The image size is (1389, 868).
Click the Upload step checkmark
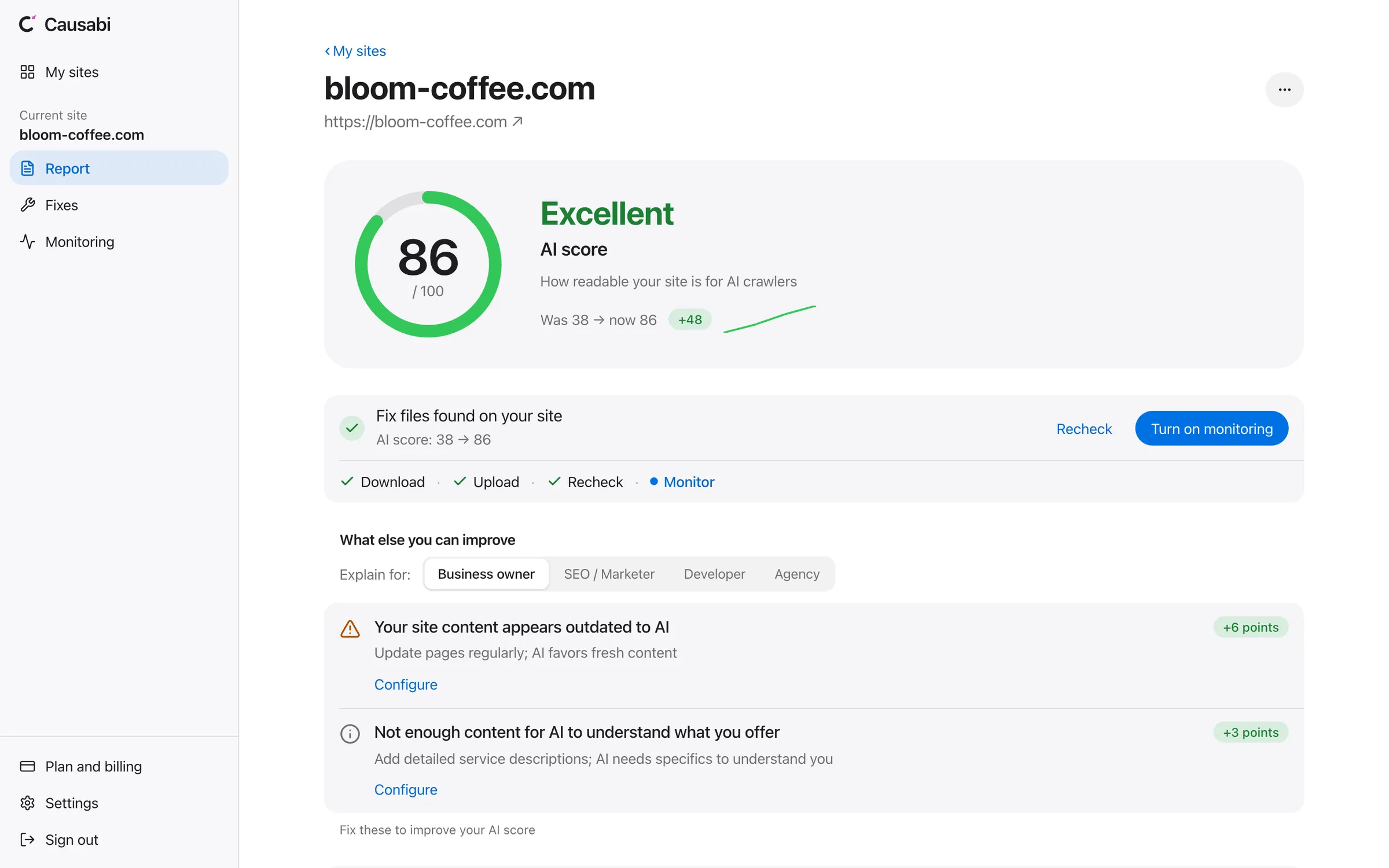pyautogui.click(x=460, y=481)
